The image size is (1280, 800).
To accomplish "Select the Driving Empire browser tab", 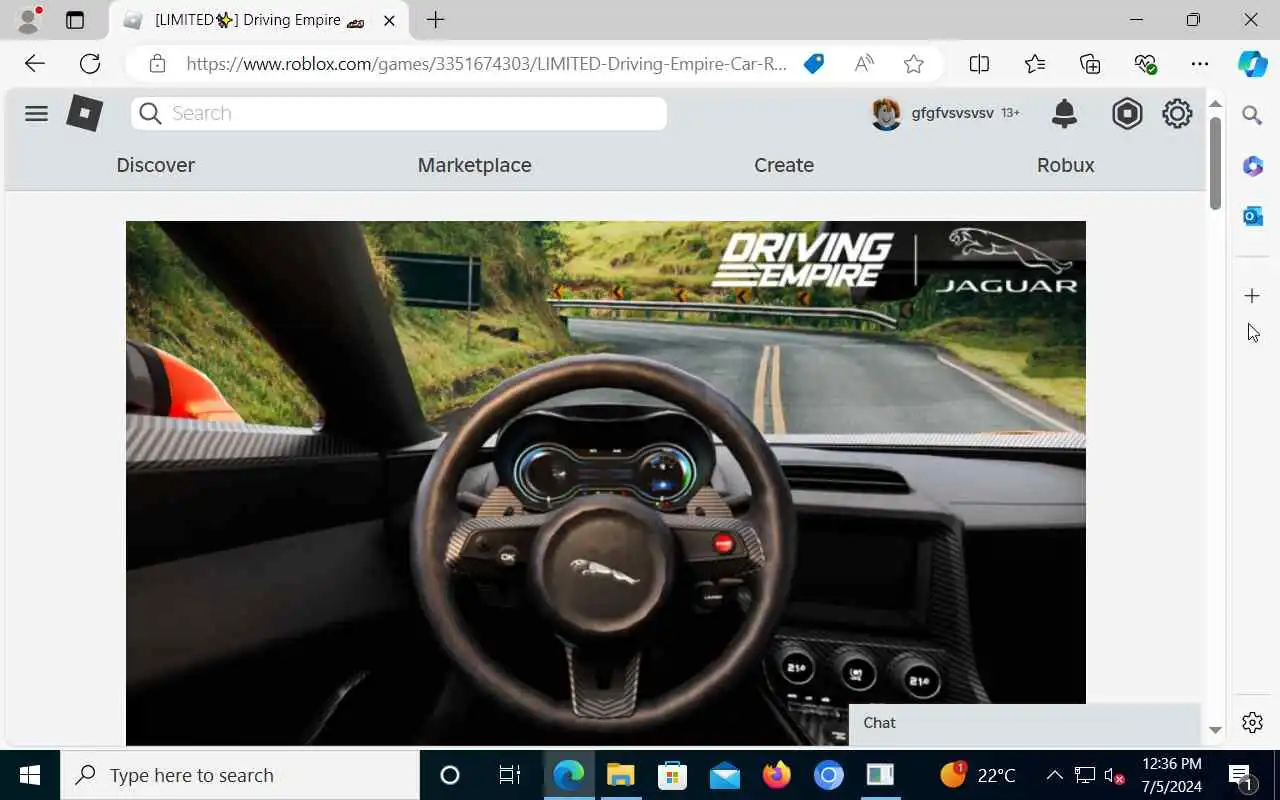I will coord(258,20).
